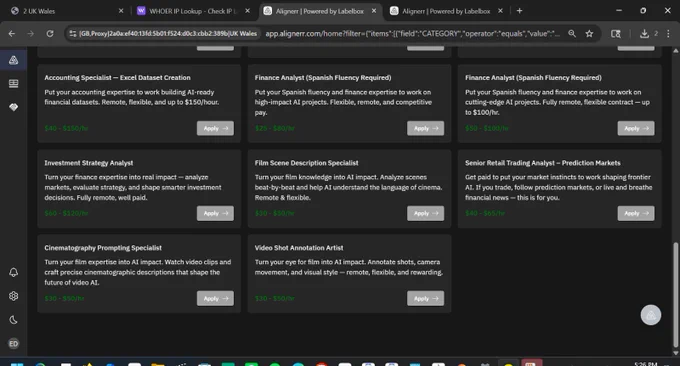Click the address bar URL field
680x366 pixels.
tap(412, 33)
